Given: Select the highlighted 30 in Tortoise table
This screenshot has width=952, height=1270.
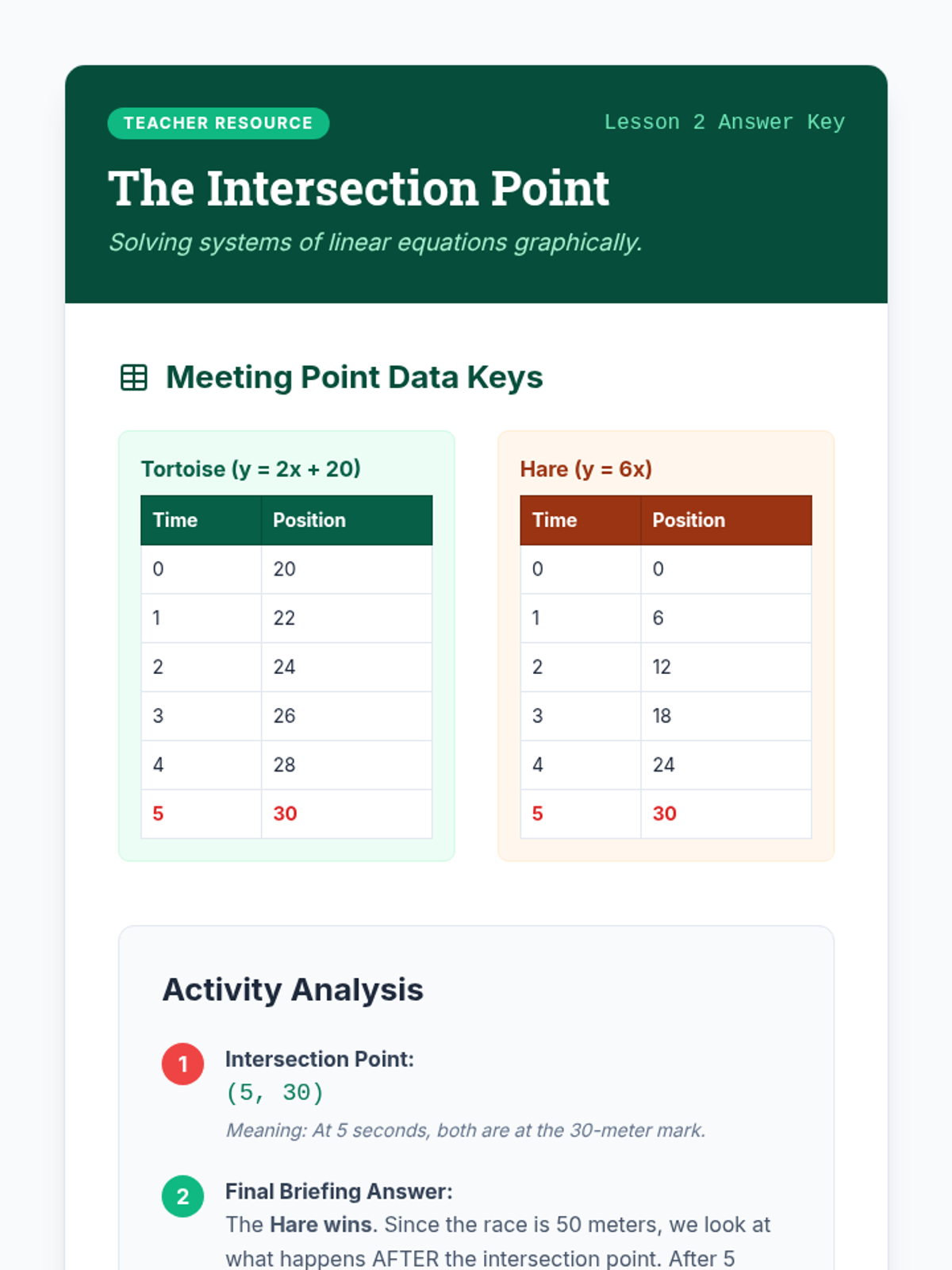Looking at the screenshot, I should (285, 814).
